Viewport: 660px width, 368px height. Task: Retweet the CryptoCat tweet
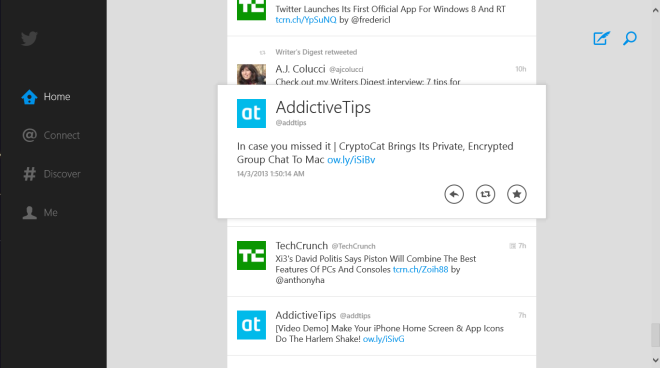pos(485,194)
